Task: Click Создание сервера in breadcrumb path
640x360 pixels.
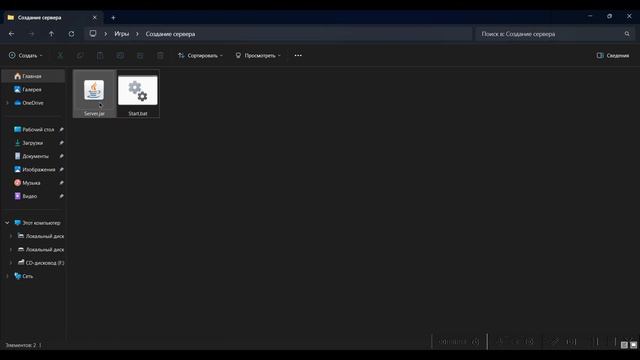Action: (x=170, y=34)
